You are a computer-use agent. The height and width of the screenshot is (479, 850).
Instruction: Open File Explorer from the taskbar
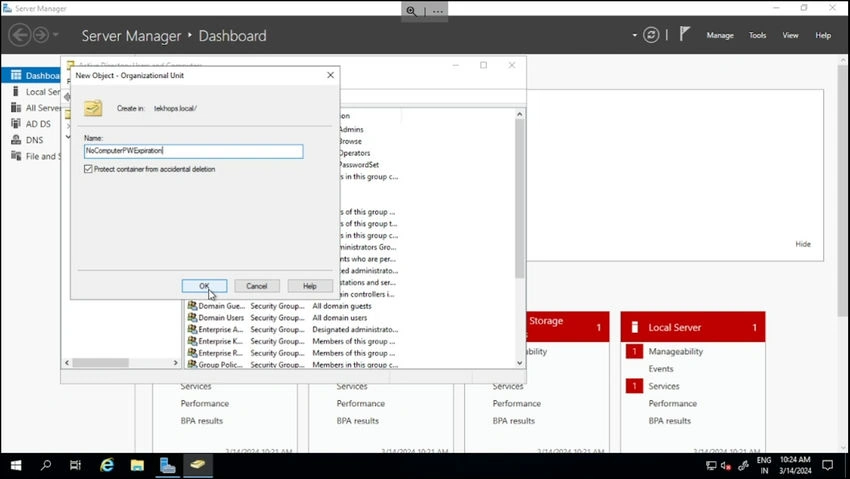(x=137, y=465)
